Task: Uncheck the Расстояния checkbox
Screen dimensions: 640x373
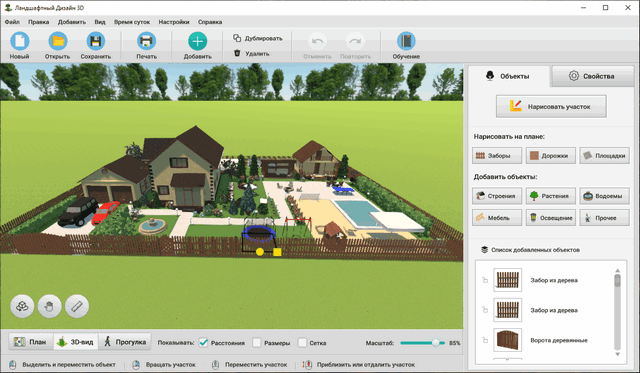Action: click(x=203, y=343)
